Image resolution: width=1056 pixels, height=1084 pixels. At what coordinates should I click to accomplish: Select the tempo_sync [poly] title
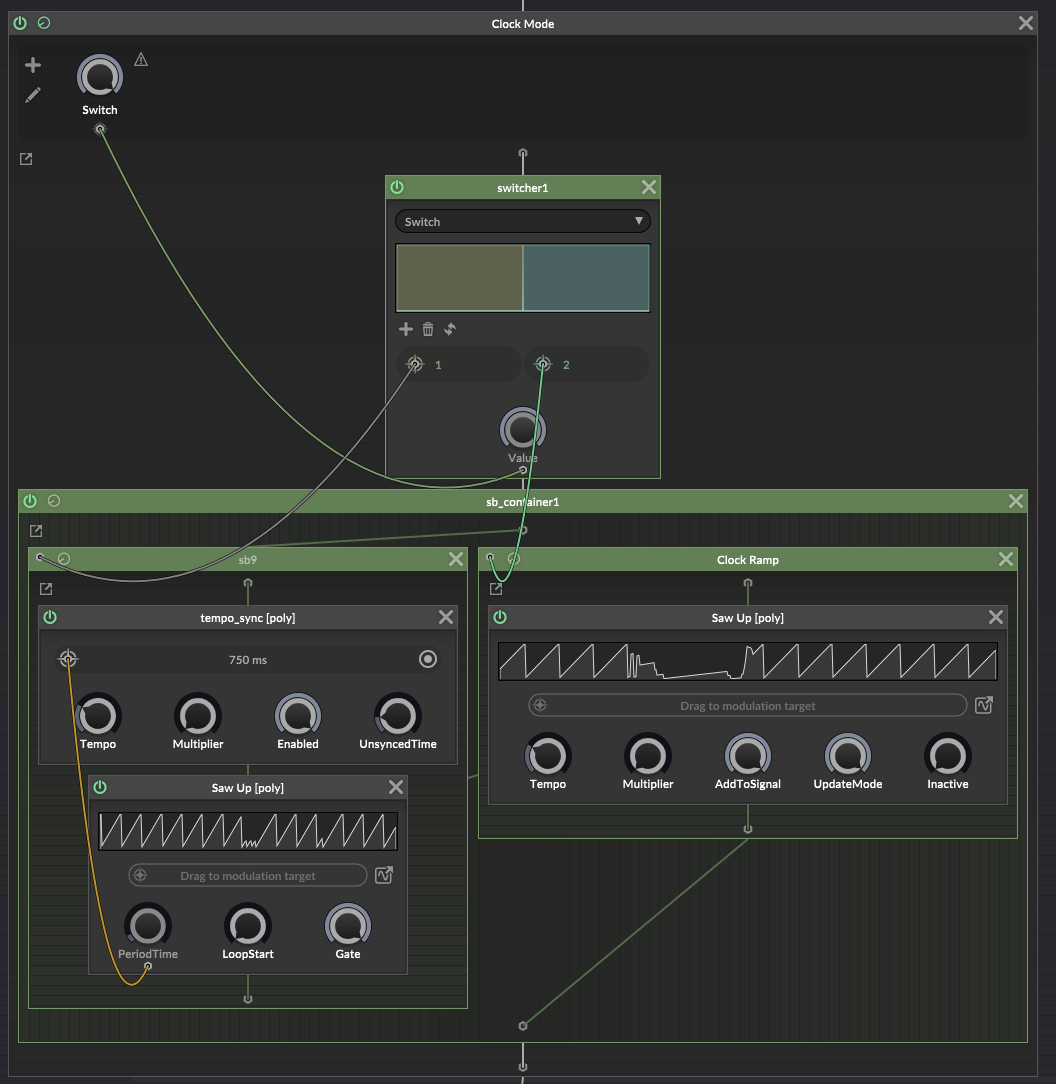pos(248,618)
